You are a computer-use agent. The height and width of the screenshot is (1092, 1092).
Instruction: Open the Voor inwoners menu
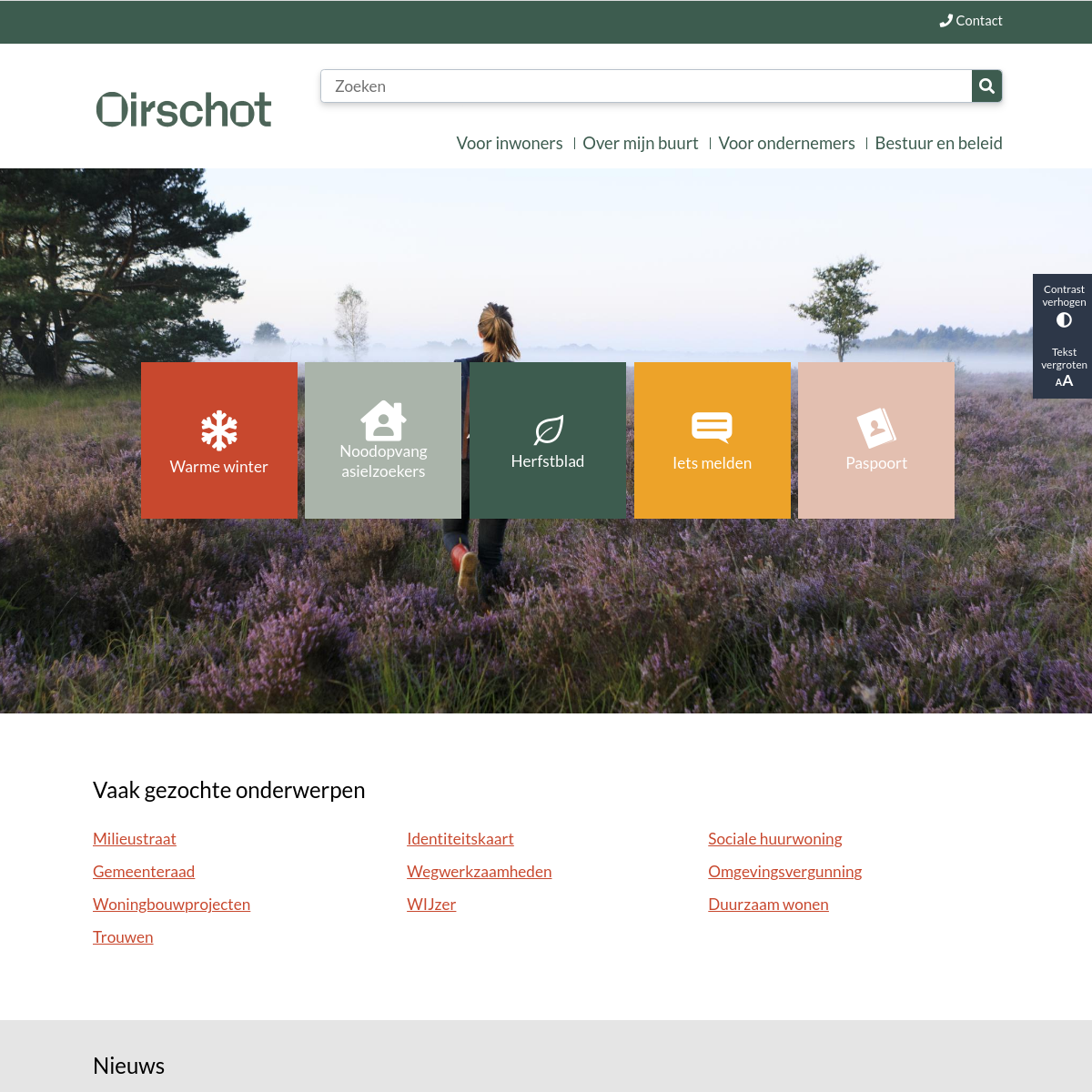click(x=510, y=143)
